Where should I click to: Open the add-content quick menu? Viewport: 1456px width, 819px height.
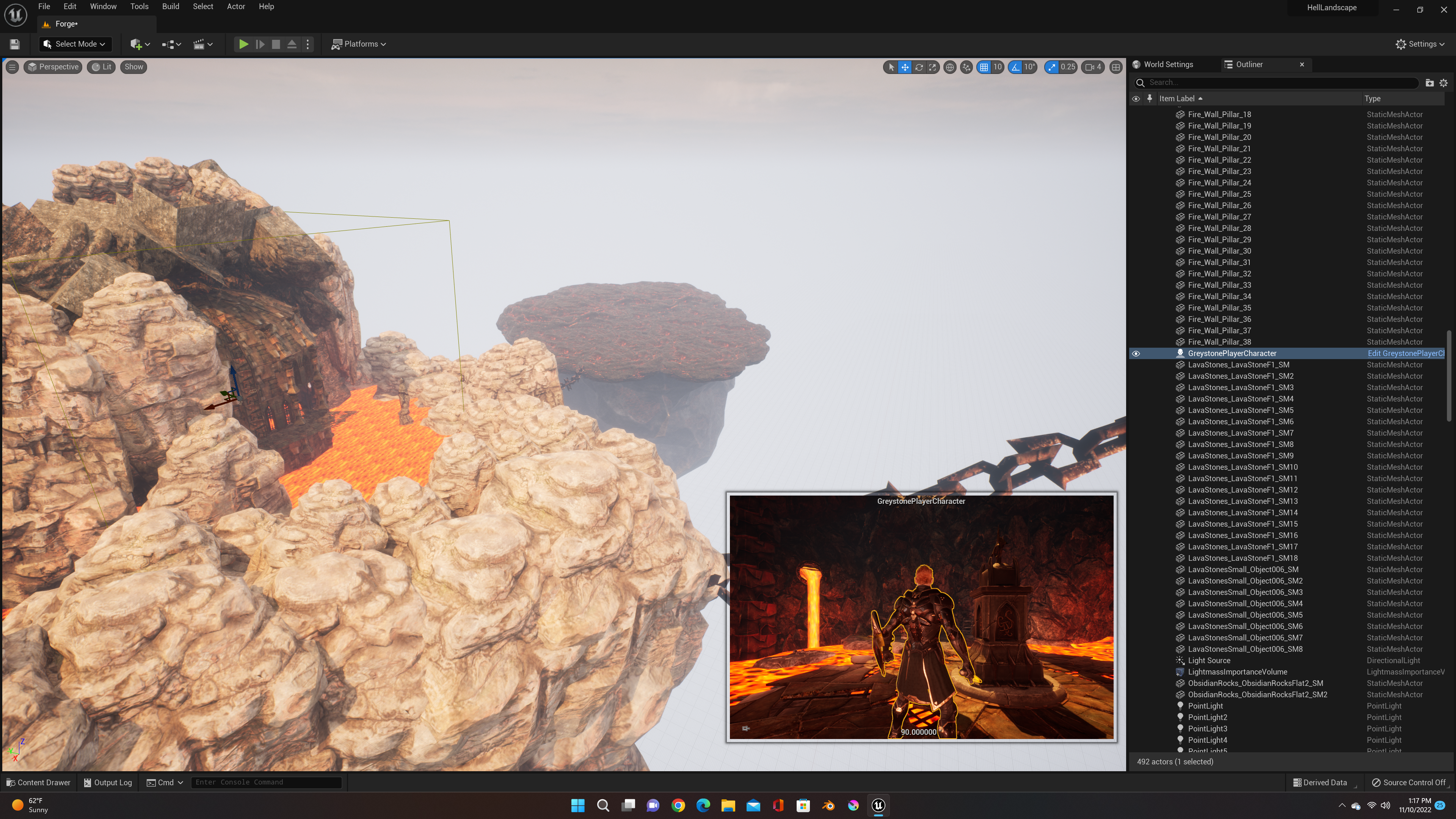tap(140, 44)
